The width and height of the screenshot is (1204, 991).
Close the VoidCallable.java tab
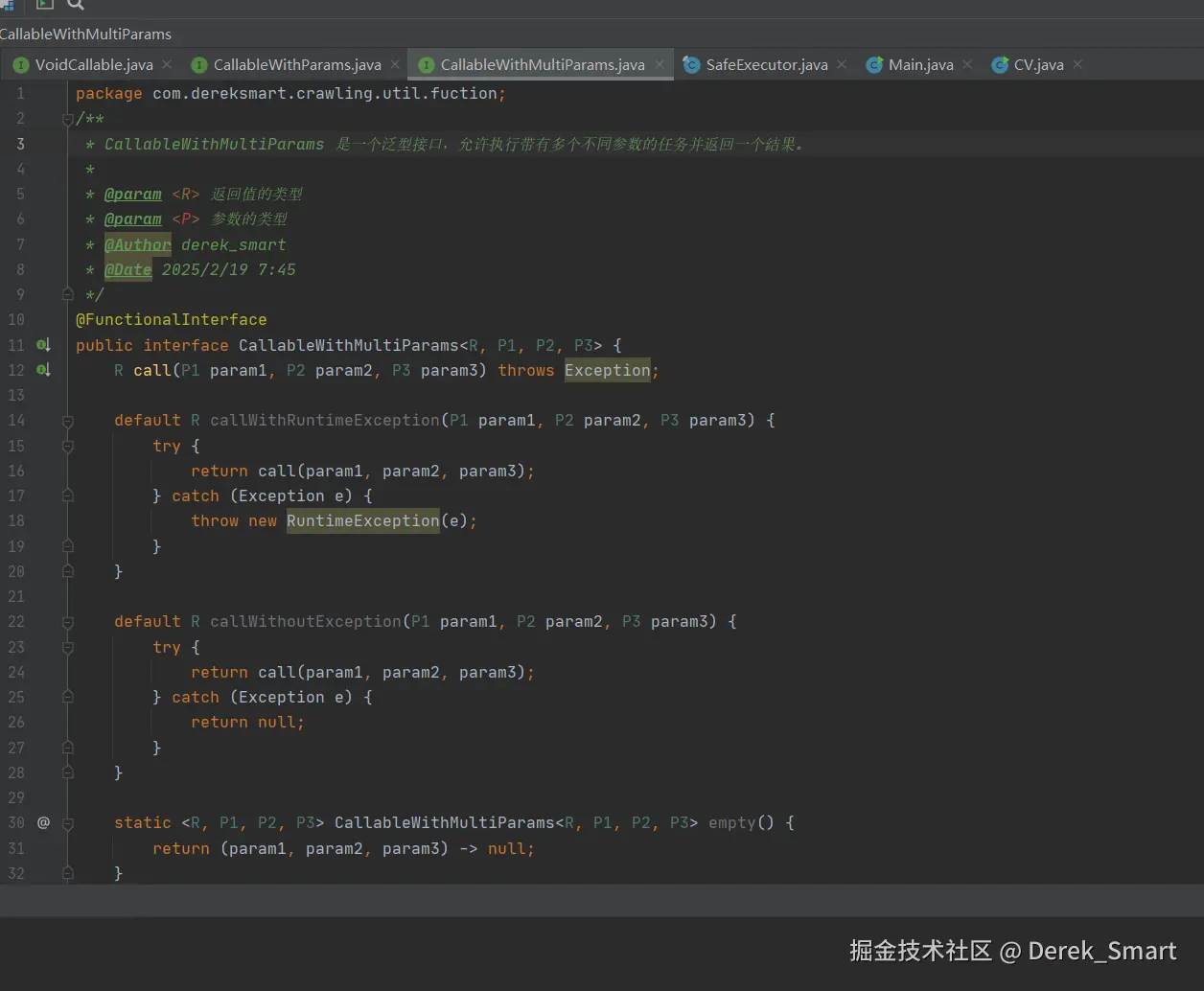[167, 64]
